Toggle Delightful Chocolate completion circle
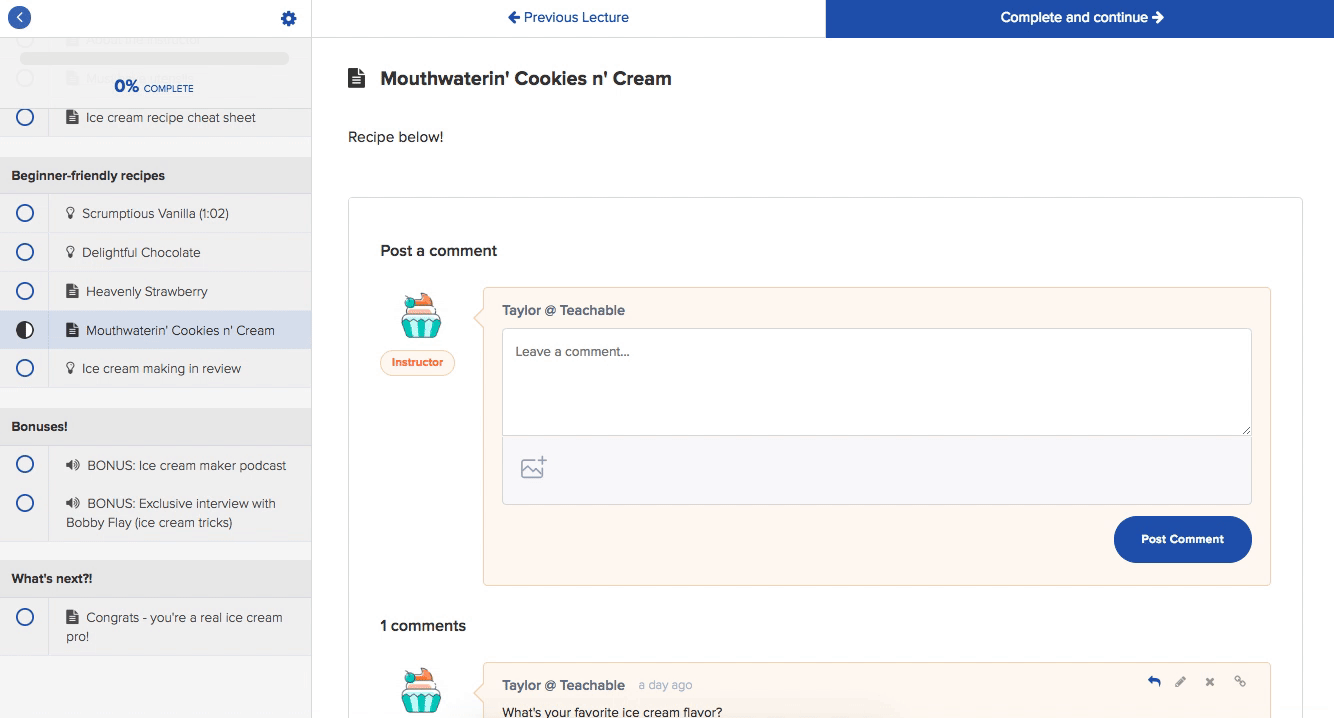 coord(25,252)
